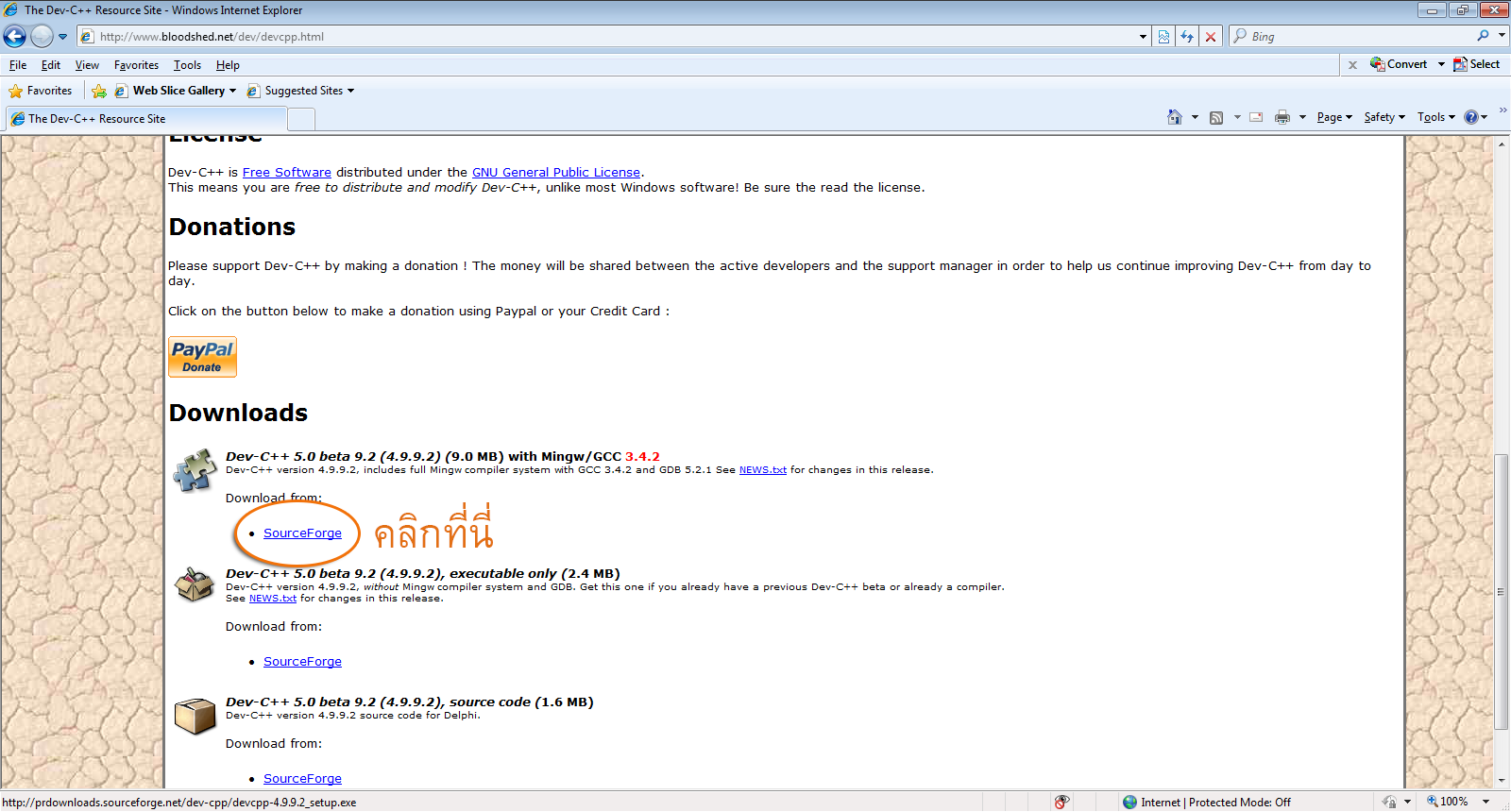Open the GNU General Public License link
This screenshot has height=812, width=1511.
pyautogui.click(x=556, y=172)
